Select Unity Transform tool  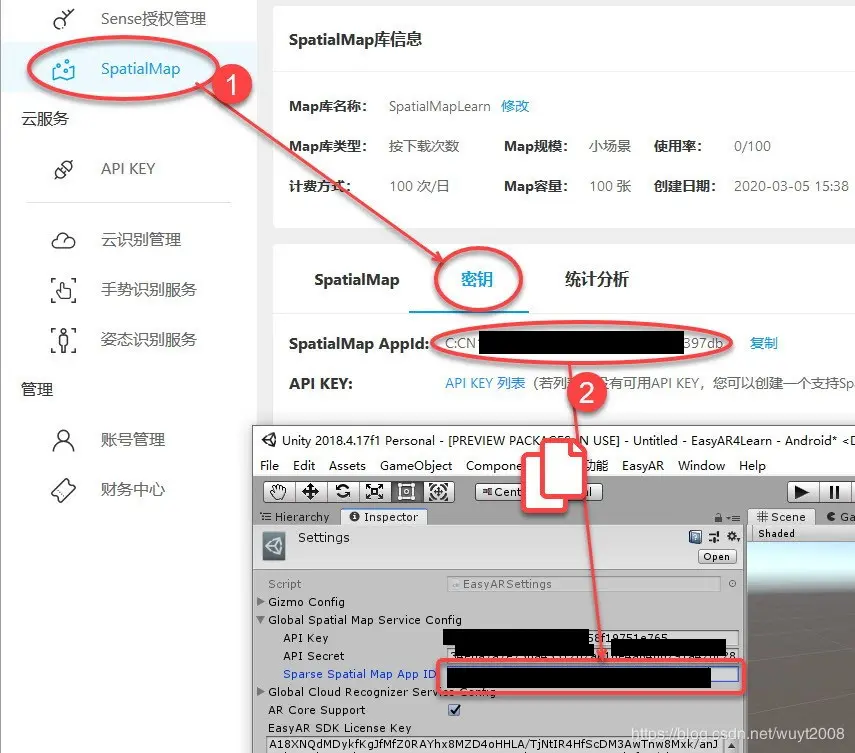point(438,492)
